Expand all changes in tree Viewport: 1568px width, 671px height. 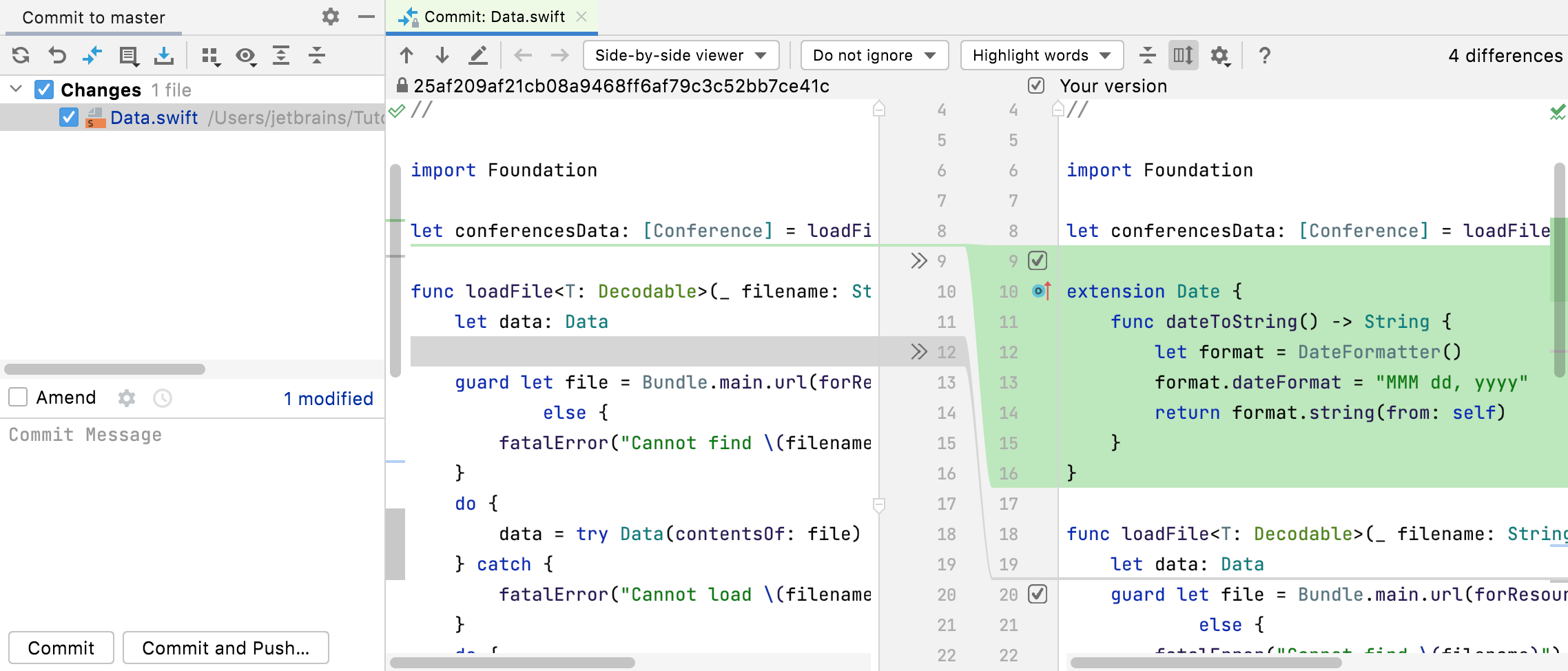(281, 55)
